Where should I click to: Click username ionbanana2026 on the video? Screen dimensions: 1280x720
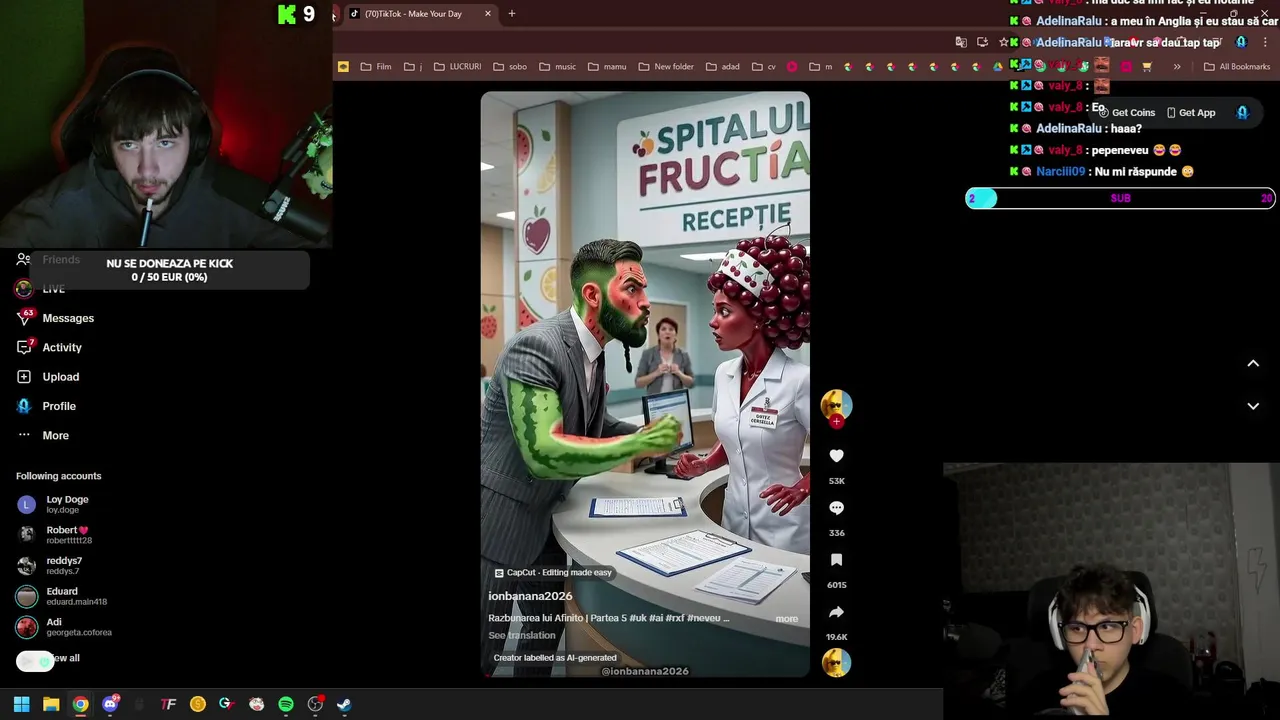pos(530,596)
